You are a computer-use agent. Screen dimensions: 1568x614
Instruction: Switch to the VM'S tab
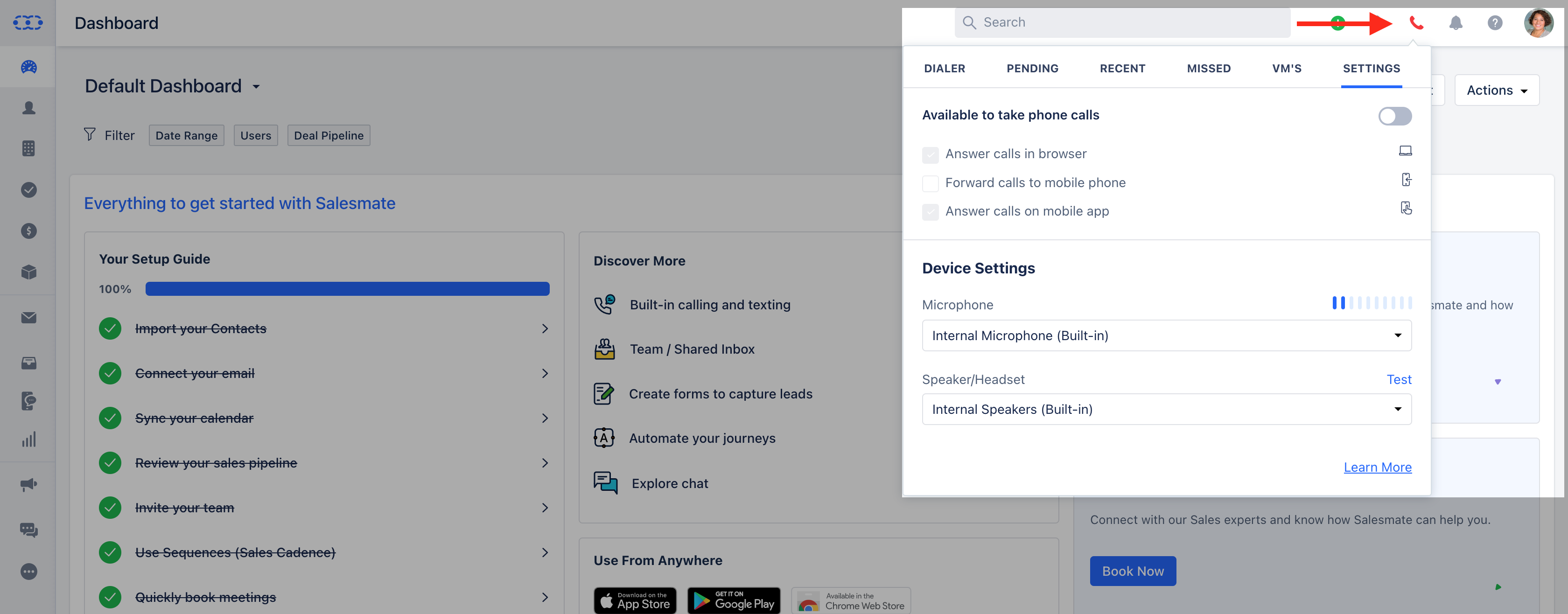(x=1286, y=68)
